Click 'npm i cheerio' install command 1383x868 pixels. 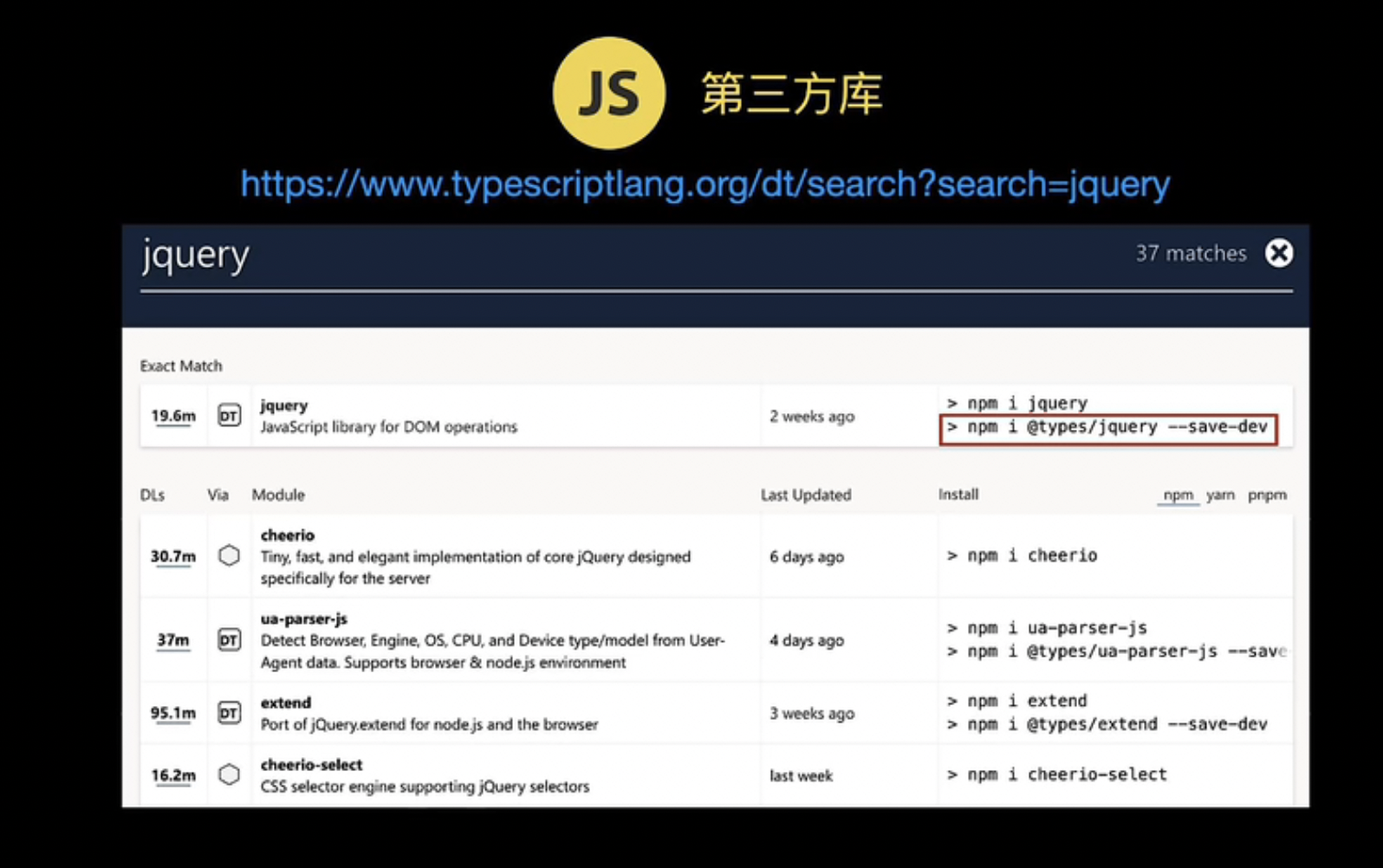tap(1023, 555)
